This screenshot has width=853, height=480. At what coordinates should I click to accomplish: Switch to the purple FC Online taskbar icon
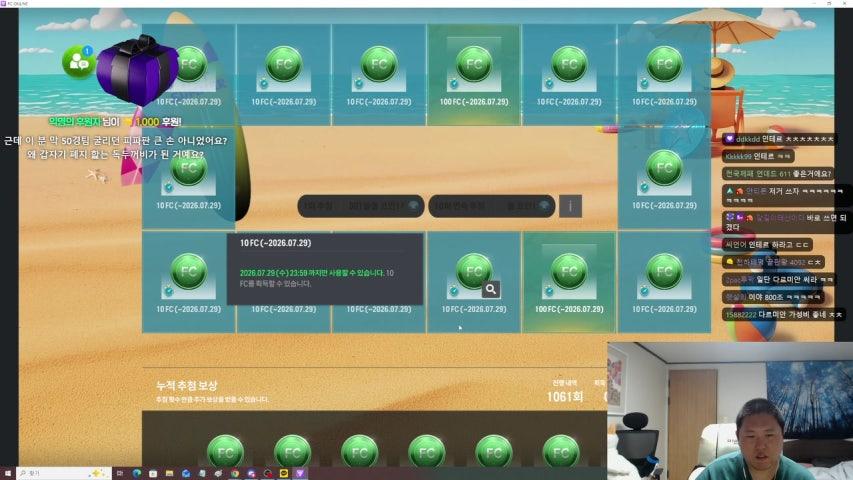click(300, 473)
